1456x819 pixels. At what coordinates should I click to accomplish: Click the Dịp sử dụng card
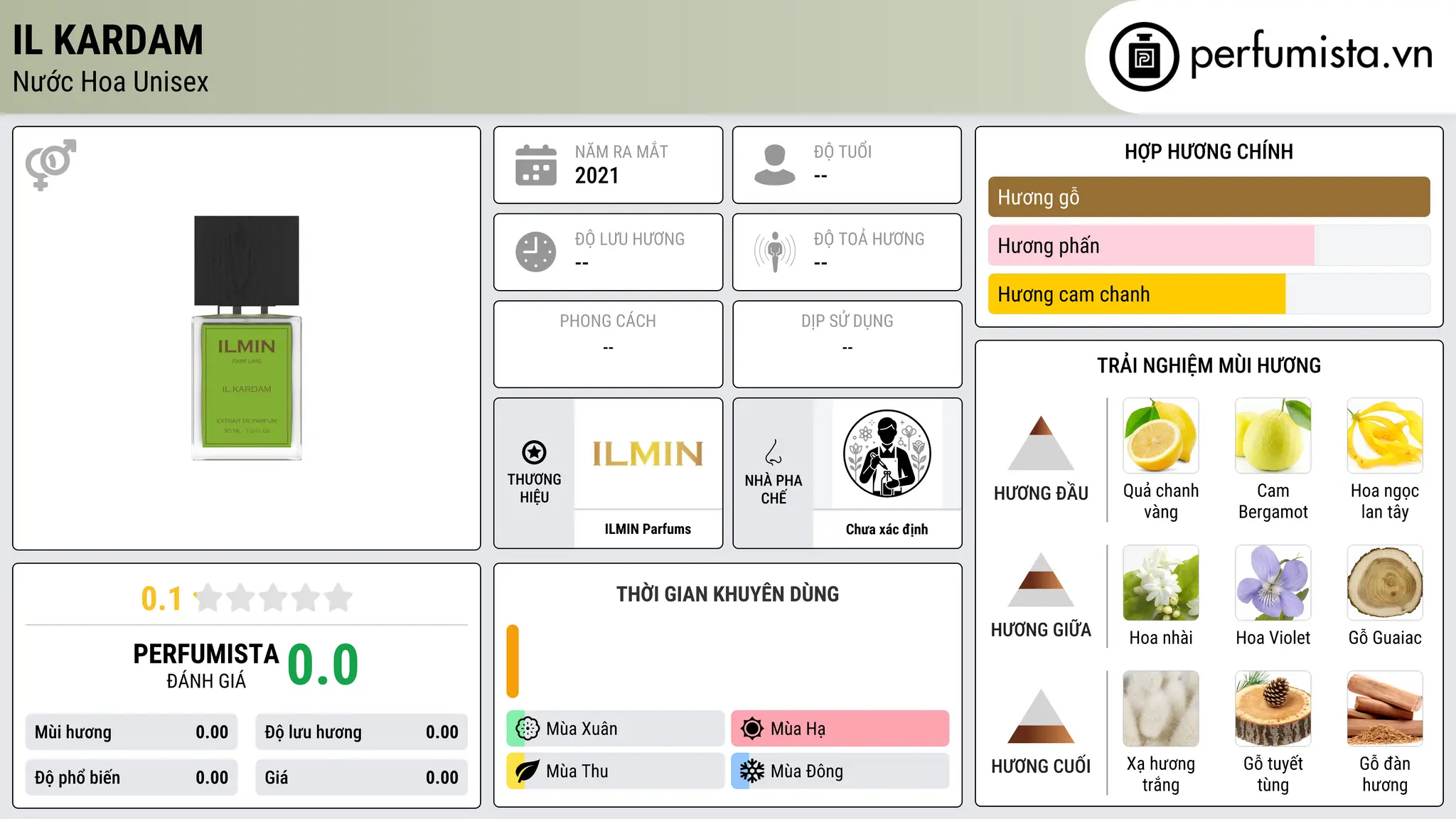coord(847,344)
